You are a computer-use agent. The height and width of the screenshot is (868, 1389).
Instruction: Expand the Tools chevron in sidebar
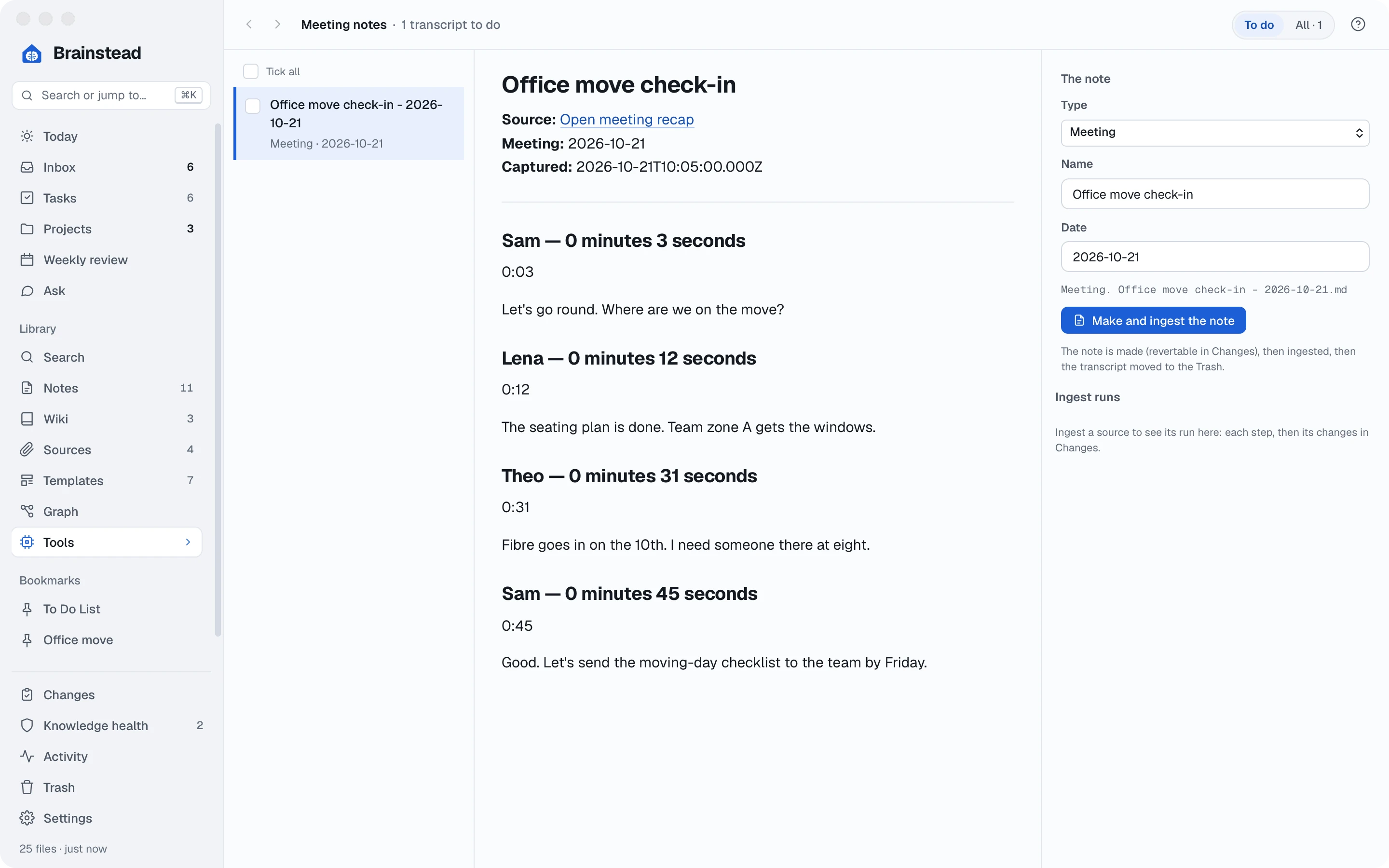[188, 542]
